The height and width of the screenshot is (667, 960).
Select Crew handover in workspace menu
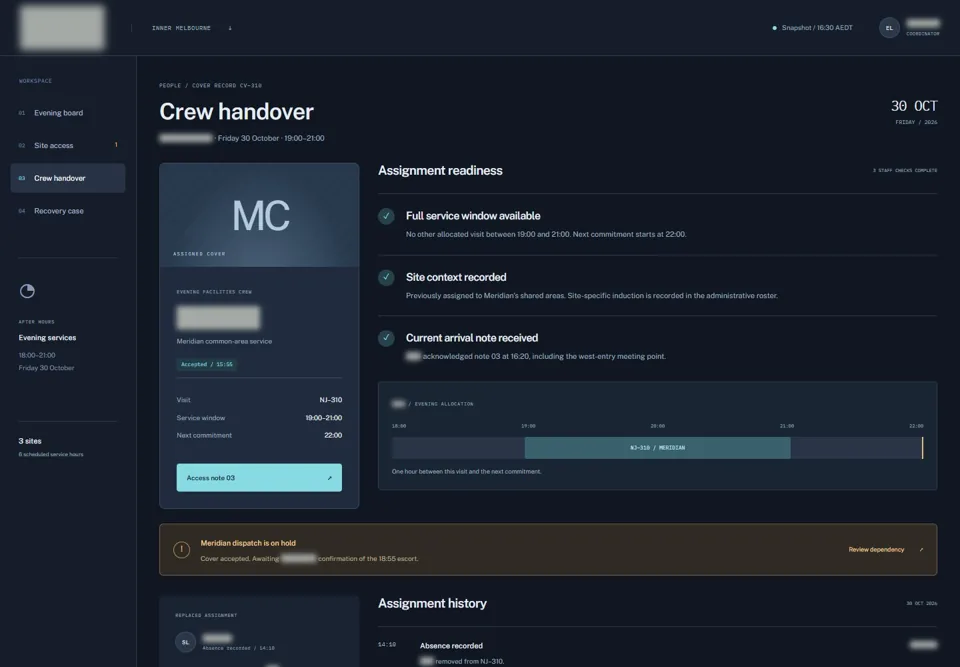pyautogui.click(x=68, y=178)
